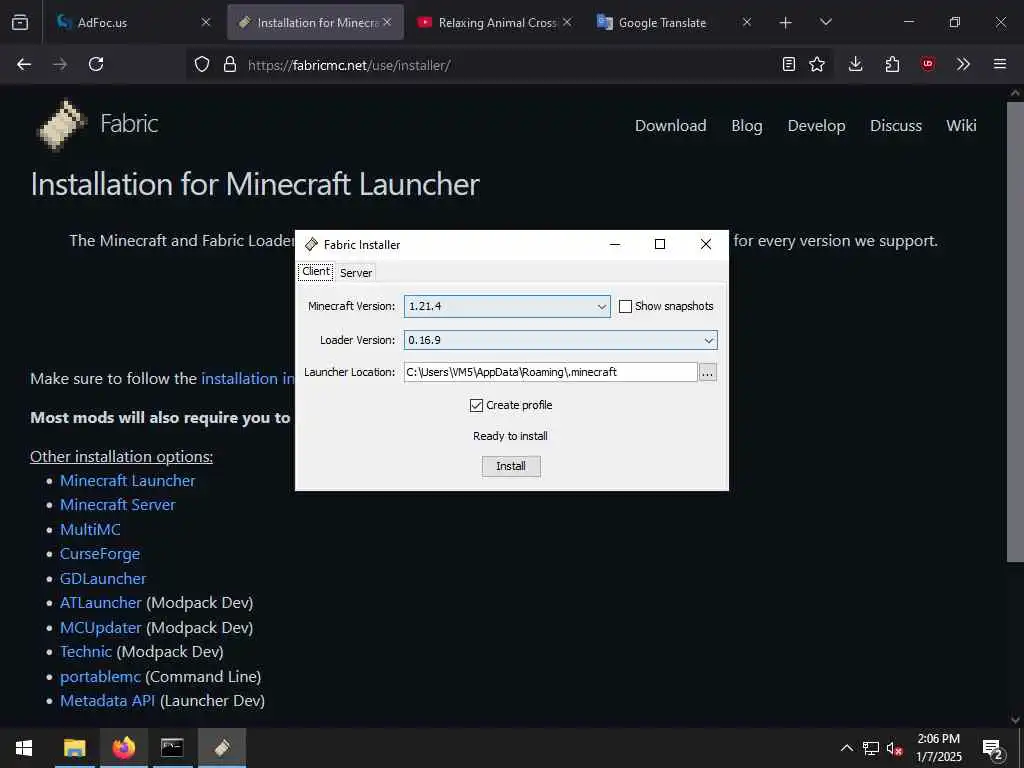Switch to the AdFoc.us browser tab

coord(132,22)
